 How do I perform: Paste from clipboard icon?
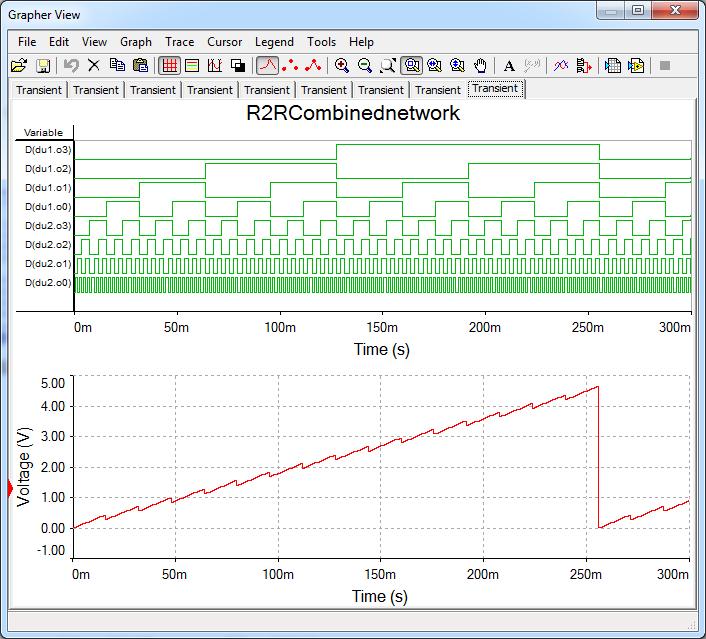pos(140,66)
